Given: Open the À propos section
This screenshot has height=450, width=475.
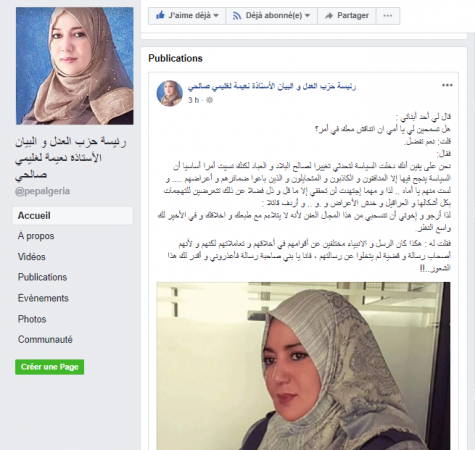Looking at the screenshot, I should click(x=36, y=236).
